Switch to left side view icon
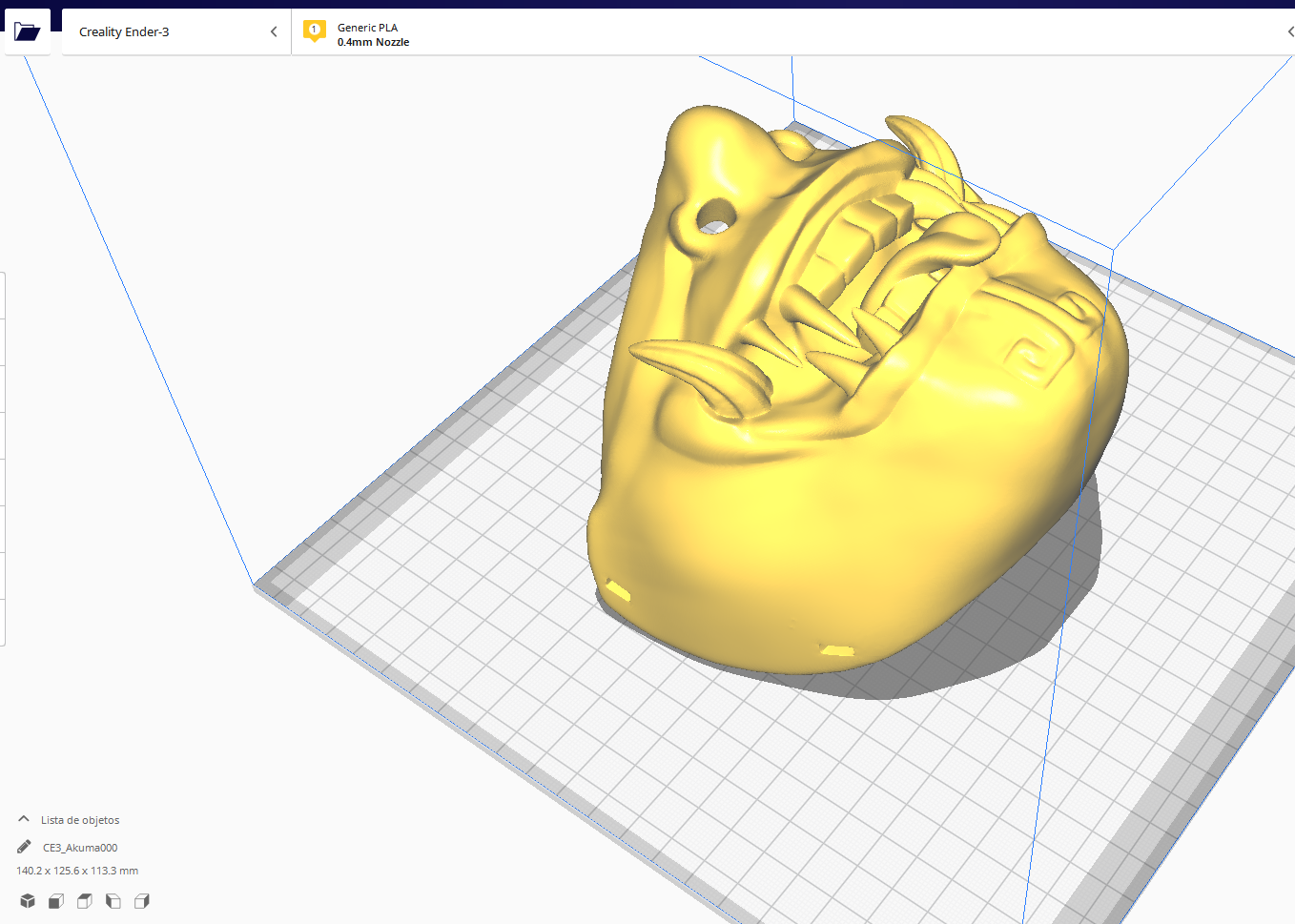 [113, 900]
